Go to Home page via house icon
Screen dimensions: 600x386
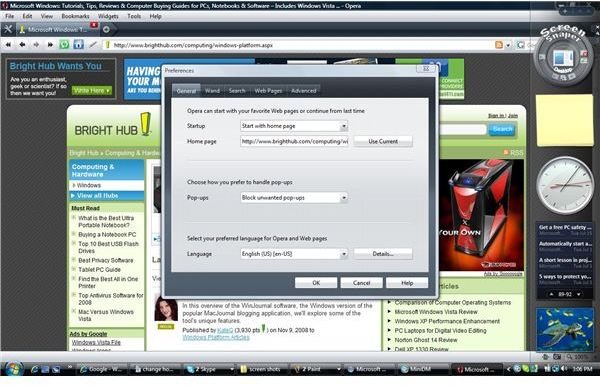78,45
